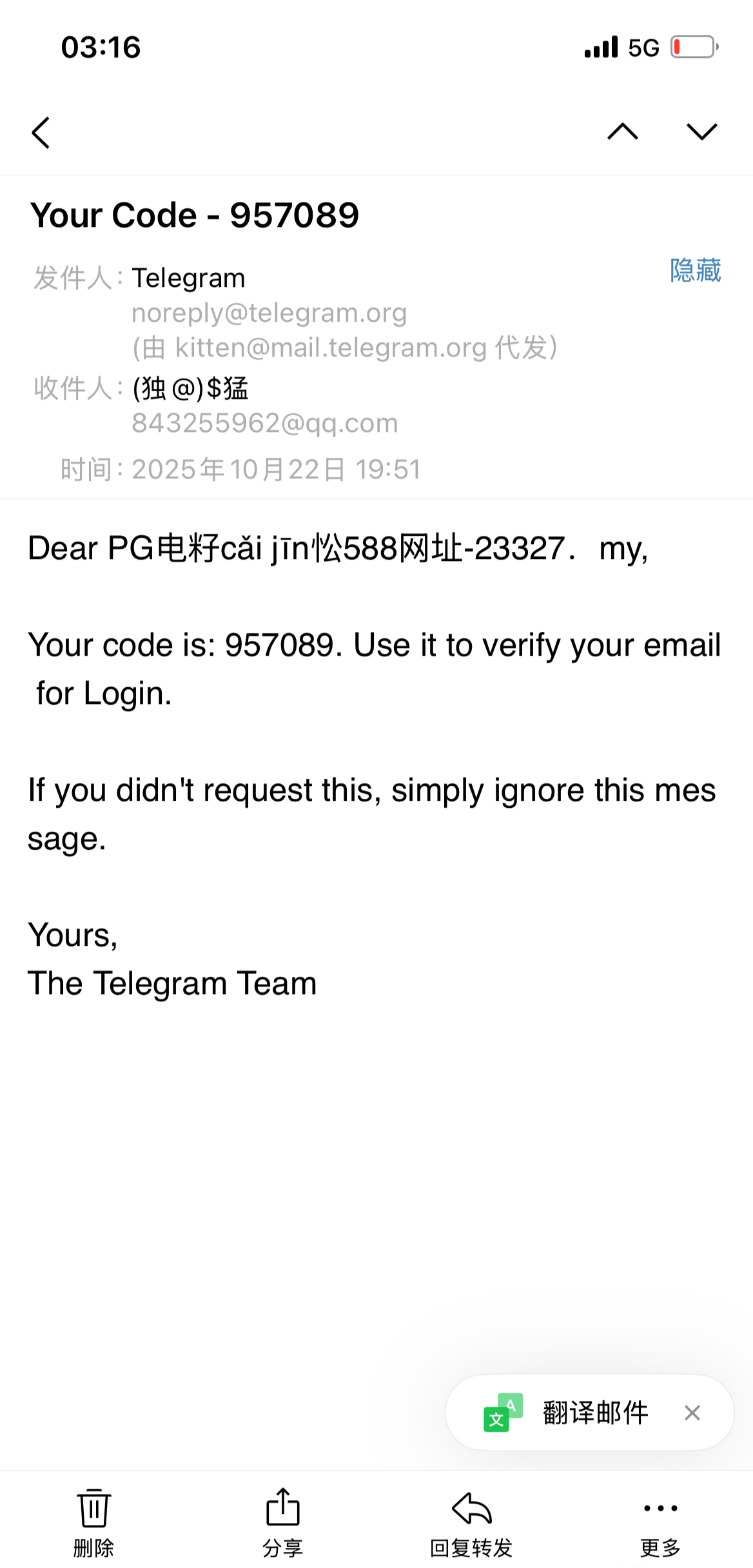Open the more options three-dot icon

click(x=660, y=1507)
